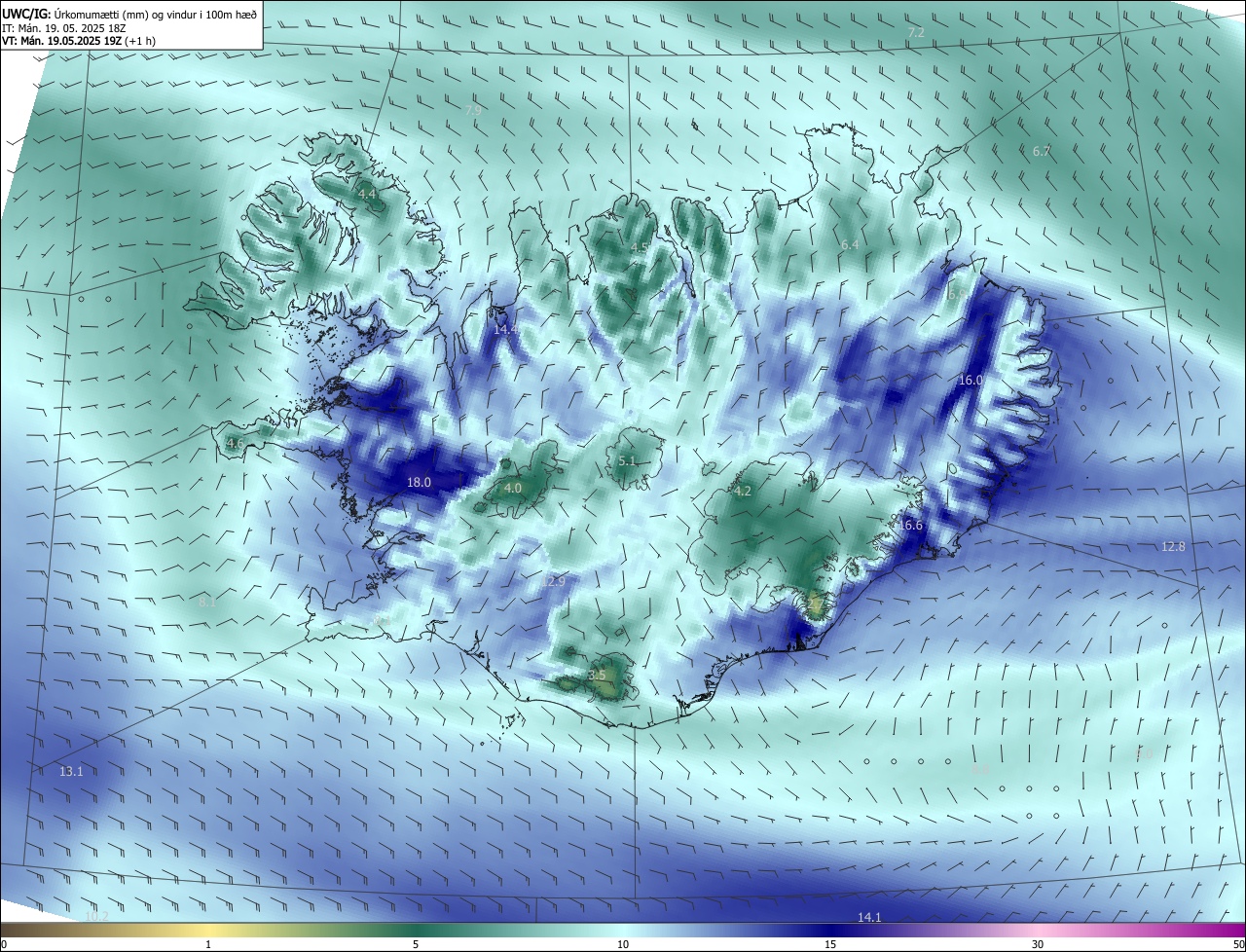
Task: Select the 4.5 value label in north Iceland
Action: point(639,248)
